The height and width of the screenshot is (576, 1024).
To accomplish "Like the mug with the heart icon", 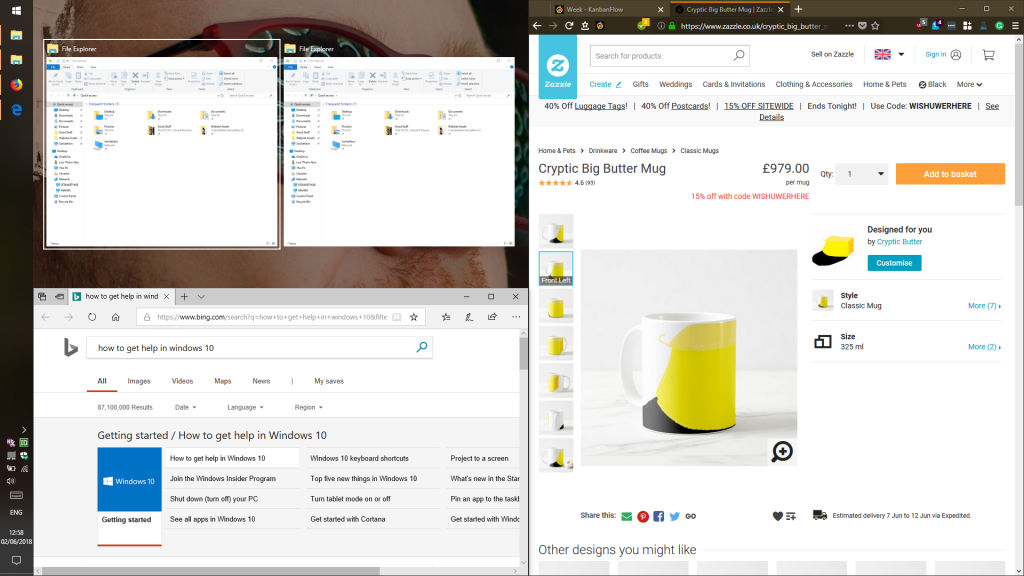I will coord(777,516).
